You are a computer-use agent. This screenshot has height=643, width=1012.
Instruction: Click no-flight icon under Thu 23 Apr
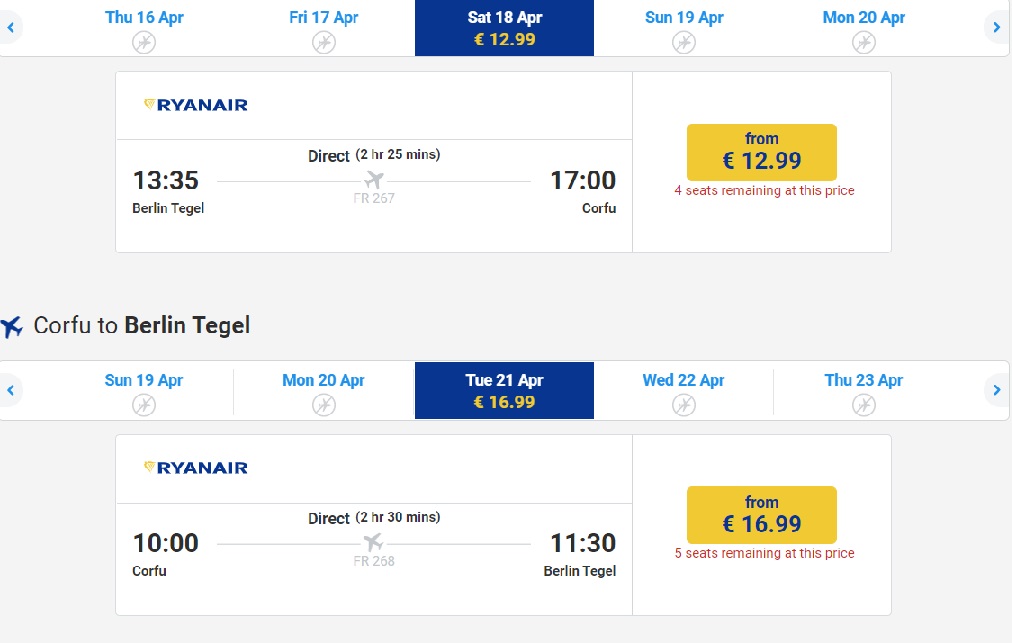(864, 405)
